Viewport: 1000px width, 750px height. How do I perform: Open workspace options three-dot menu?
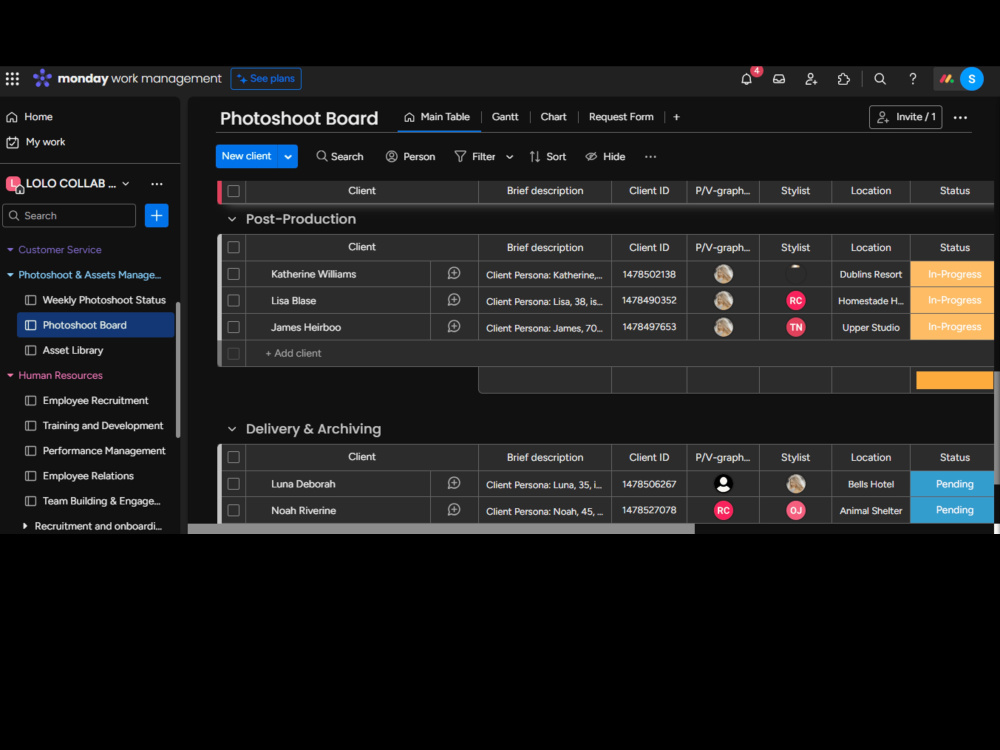pyautogui.click(x=157, y=184)
